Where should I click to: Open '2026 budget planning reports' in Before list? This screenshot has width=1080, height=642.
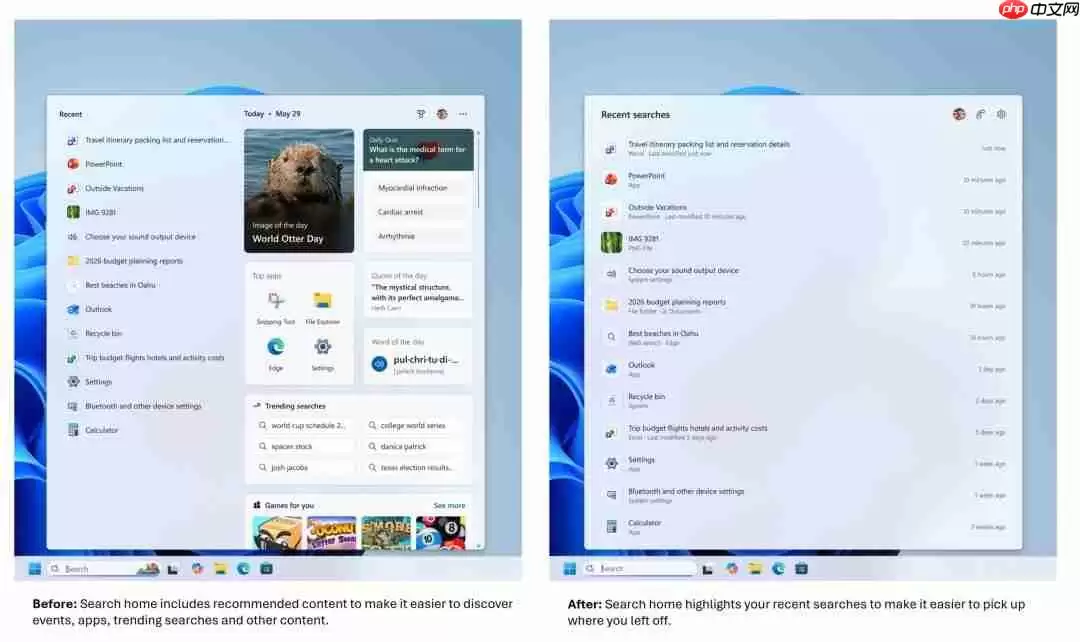(x=125, y=261)
